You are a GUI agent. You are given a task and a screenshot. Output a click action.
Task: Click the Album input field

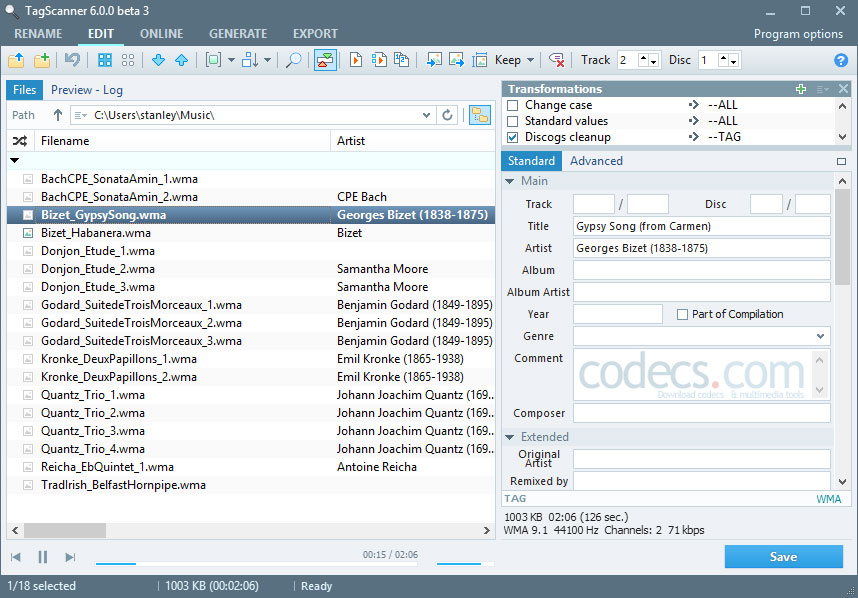click(x=702, y=270)
